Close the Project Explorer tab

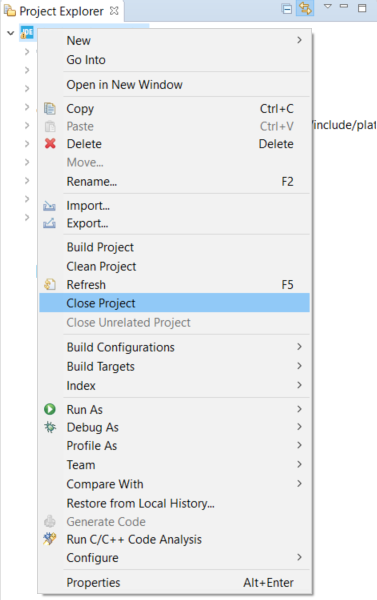click(x=114, y=11)
